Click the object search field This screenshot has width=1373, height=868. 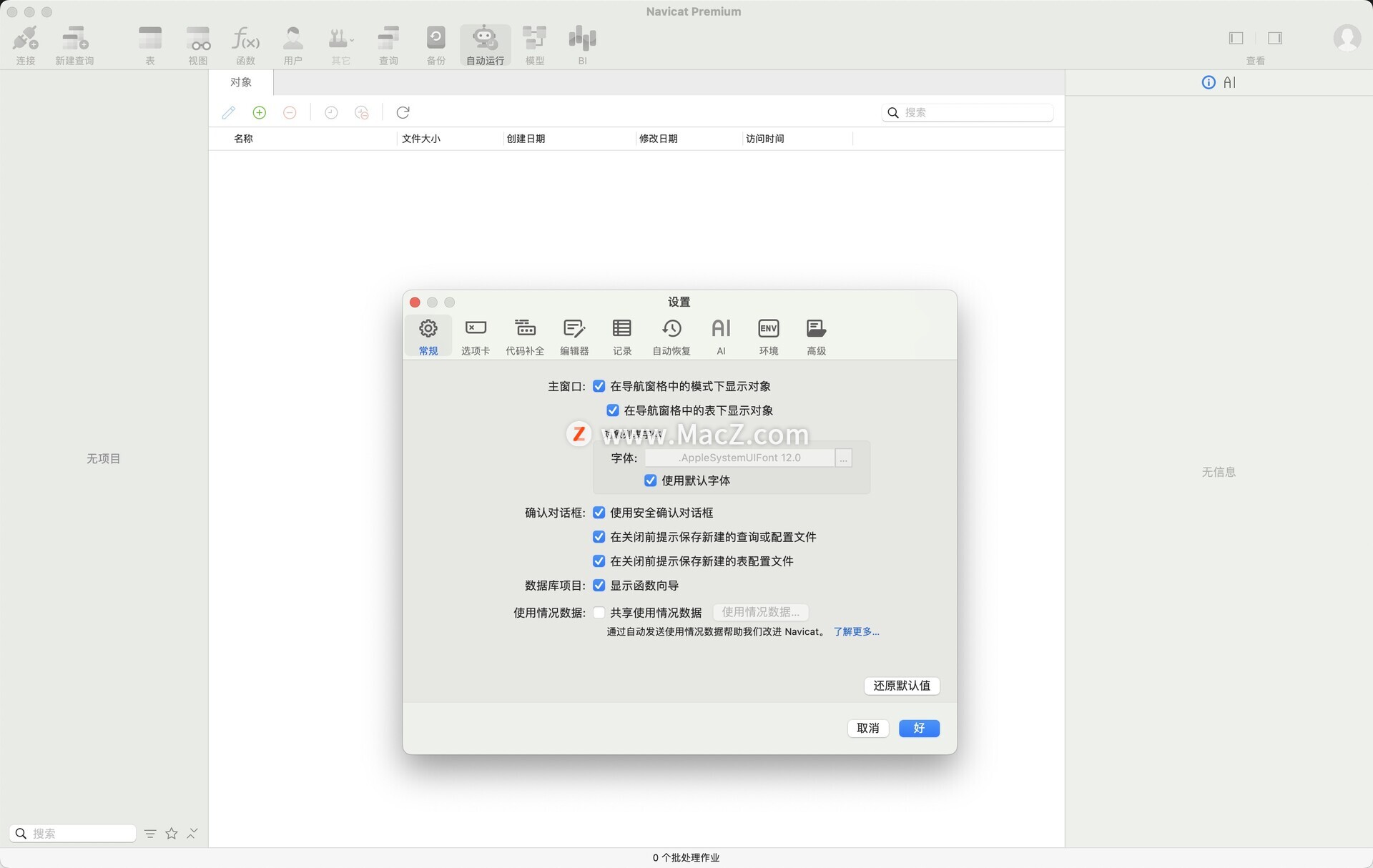[968, 112]
